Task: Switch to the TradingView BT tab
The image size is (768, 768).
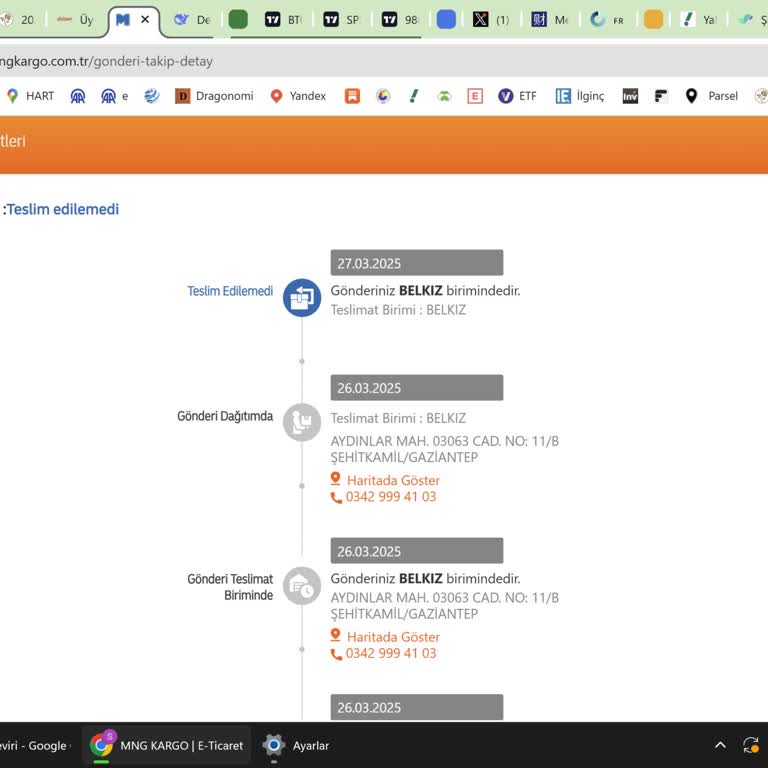Action: tap(284, 20)
